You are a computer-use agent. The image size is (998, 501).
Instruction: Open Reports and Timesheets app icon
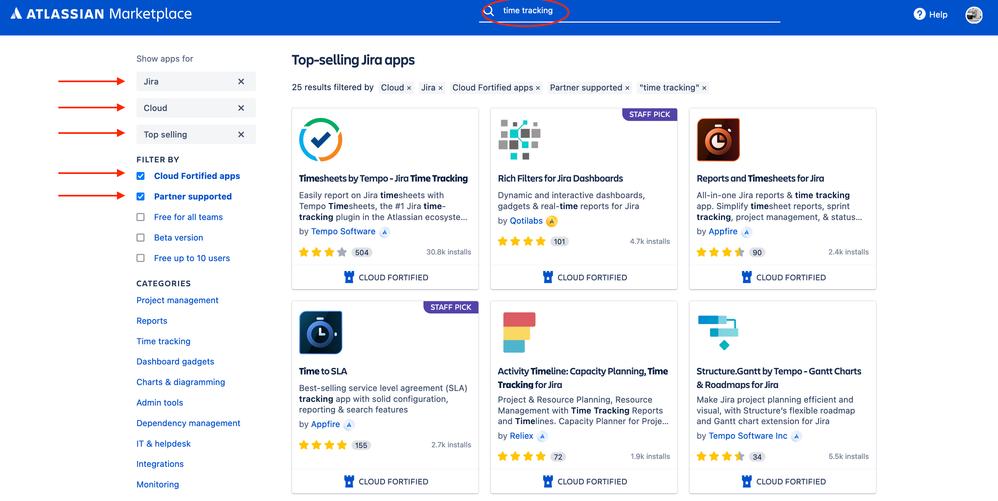click(718, 139)
